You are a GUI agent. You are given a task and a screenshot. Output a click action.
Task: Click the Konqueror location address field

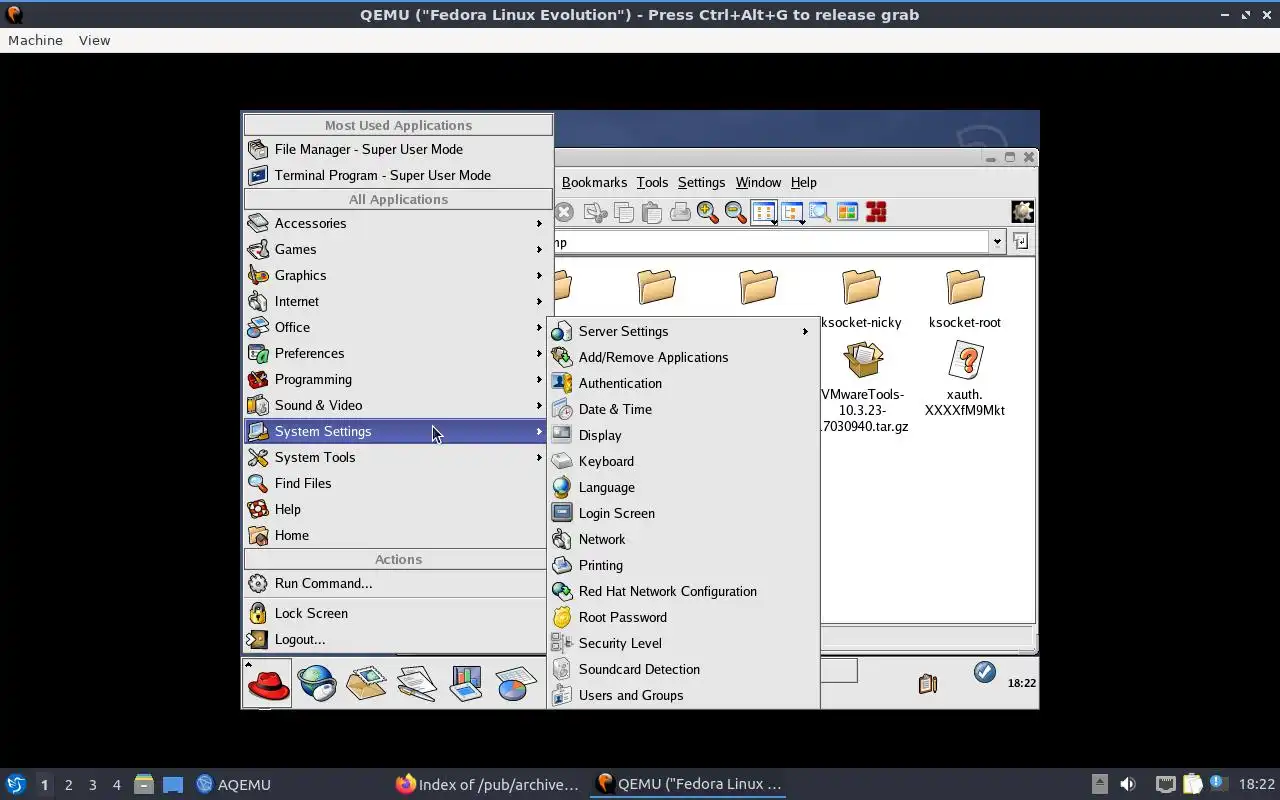tap(771, 241)
